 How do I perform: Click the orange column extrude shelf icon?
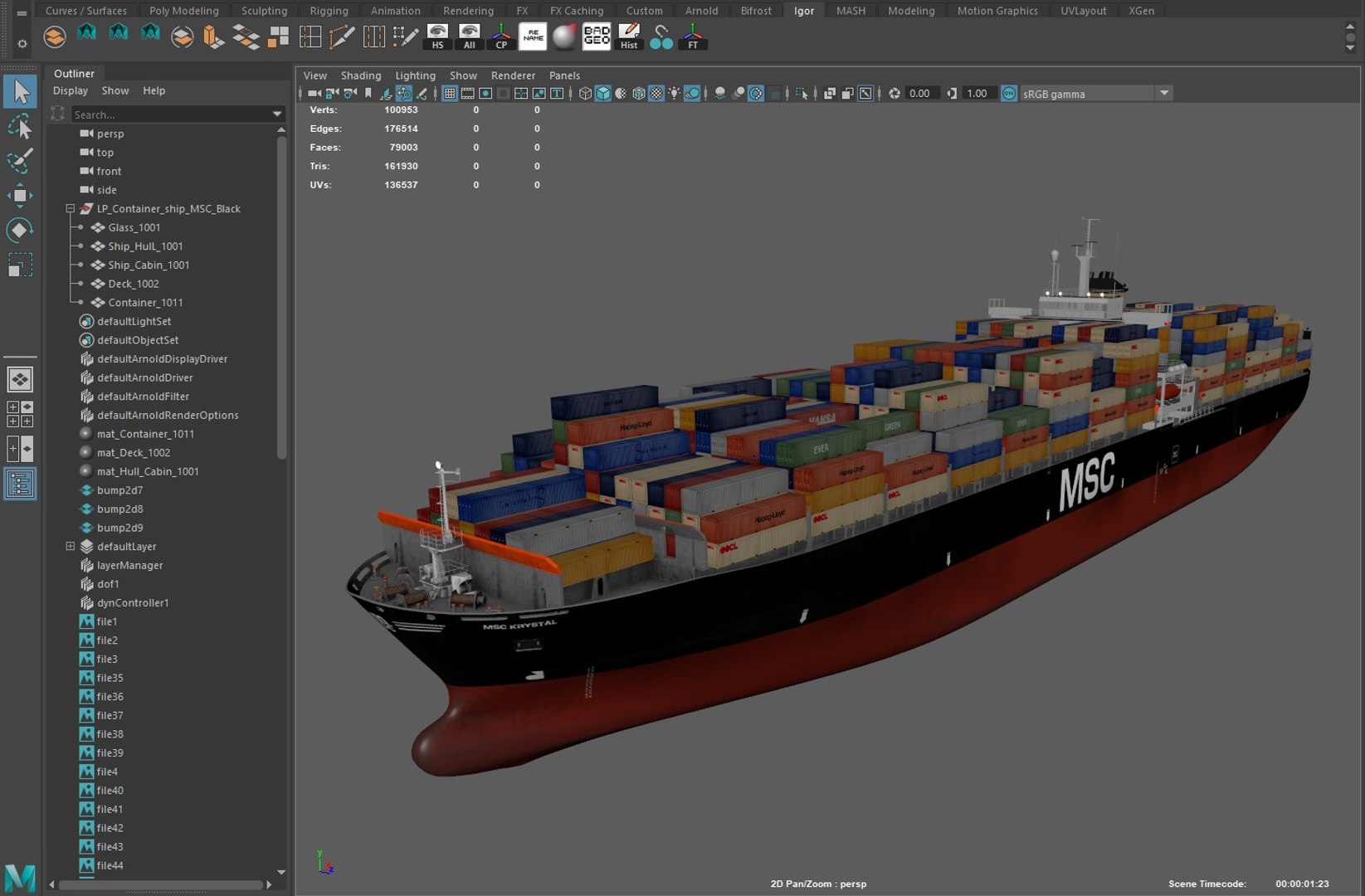pyautogui.click(x=213, y=37)
